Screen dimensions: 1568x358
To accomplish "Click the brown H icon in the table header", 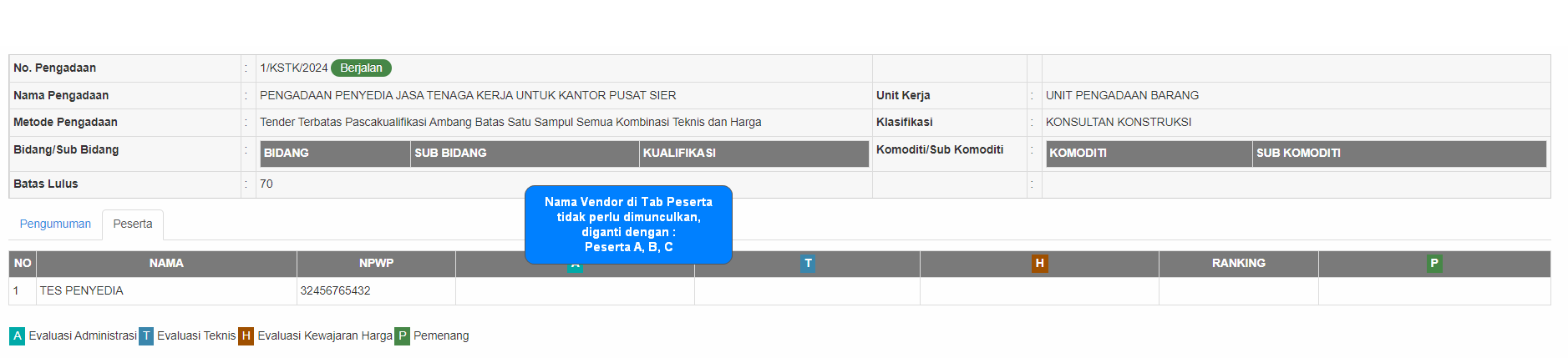I will tap(1039, 264).
